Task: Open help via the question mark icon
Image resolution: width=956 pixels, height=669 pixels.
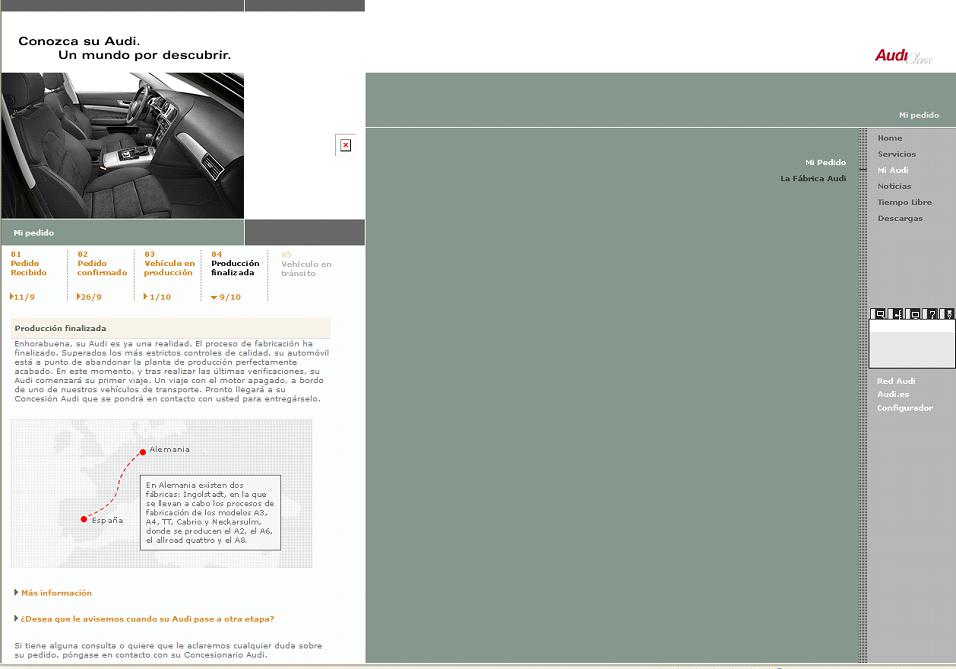Action: 931,314
